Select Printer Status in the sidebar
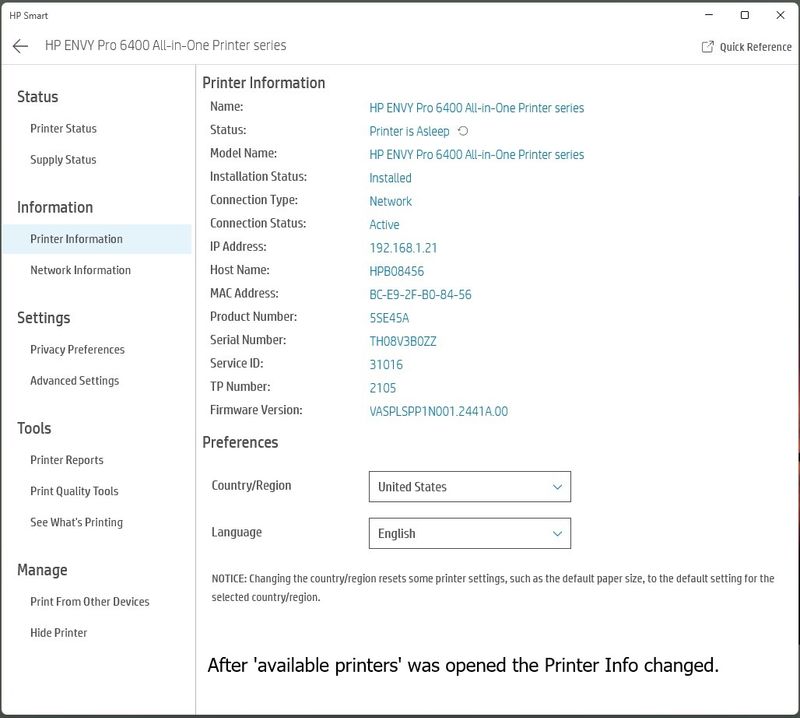 tap(63, 129)
